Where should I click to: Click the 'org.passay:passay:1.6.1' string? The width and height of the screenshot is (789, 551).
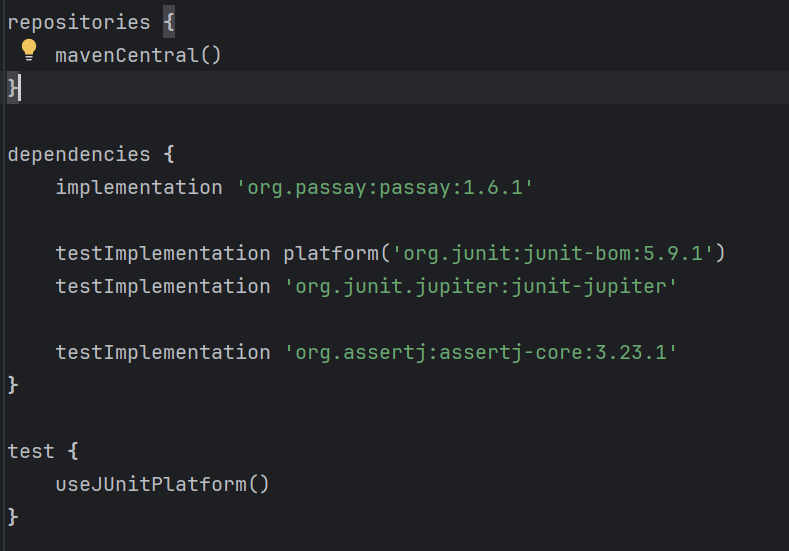tap(385, 188)
